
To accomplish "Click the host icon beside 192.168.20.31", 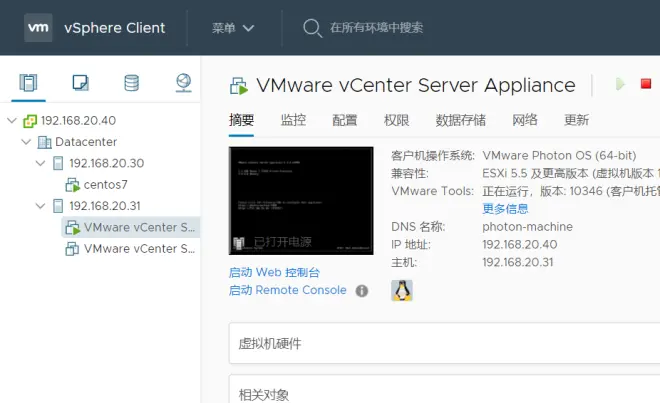I will click(x=58, y=206).
